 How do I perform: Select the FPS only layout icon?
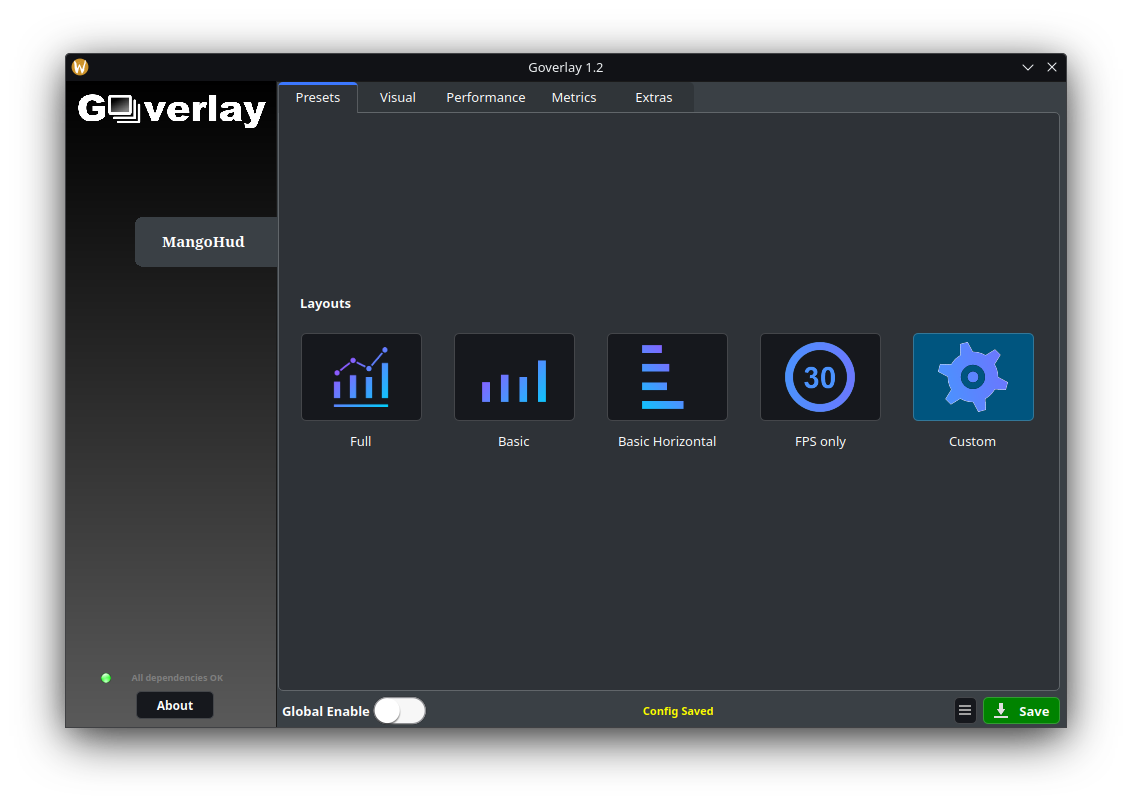tap(820, 377)
